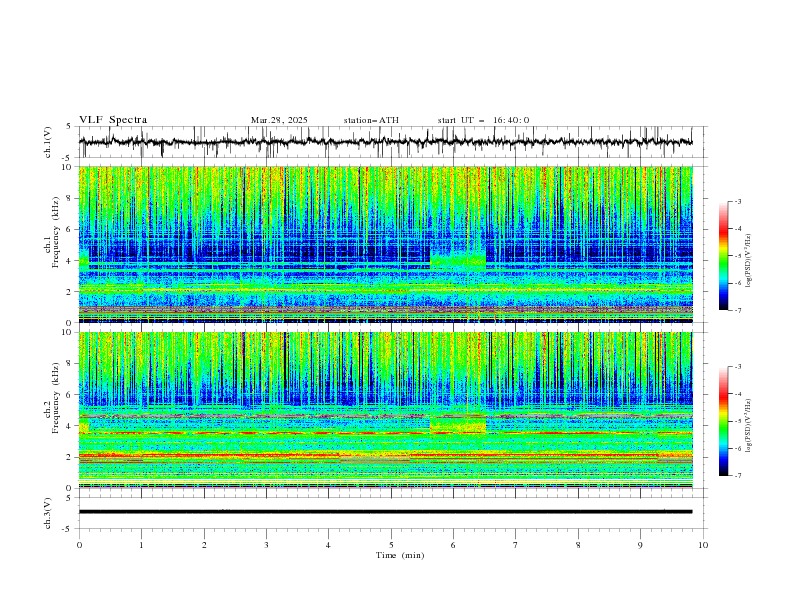
Task: Click the "2" tick on the time axis
Action: [x=204, y=545]
